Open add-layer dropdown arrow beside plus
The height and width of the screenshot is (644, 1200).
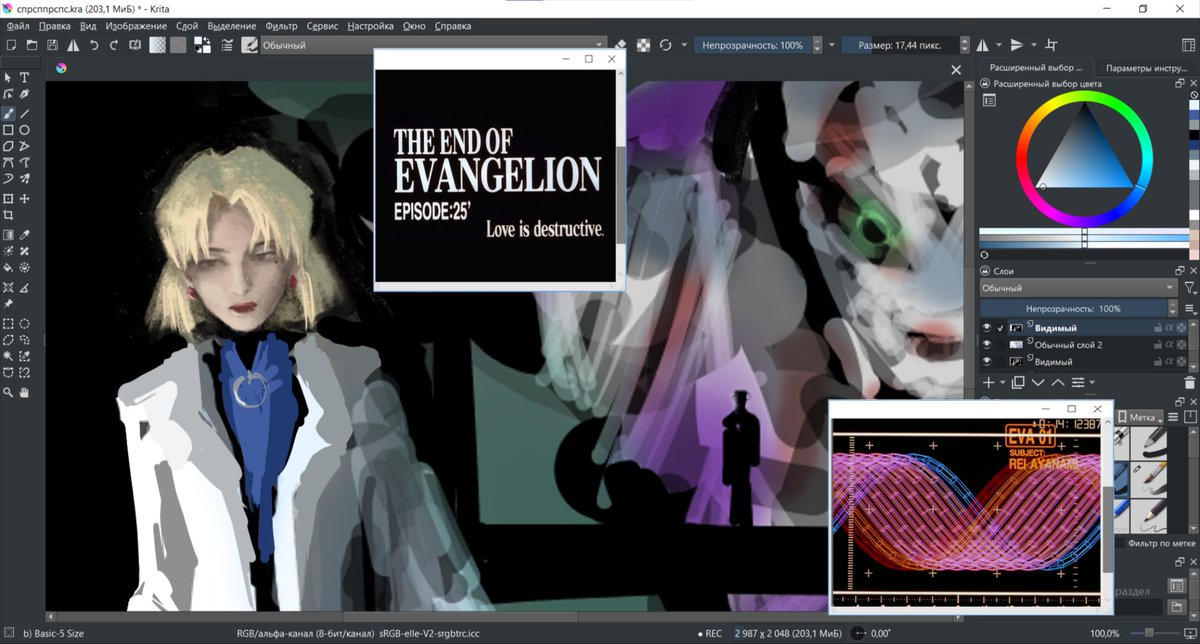[x=1002, y=383]
